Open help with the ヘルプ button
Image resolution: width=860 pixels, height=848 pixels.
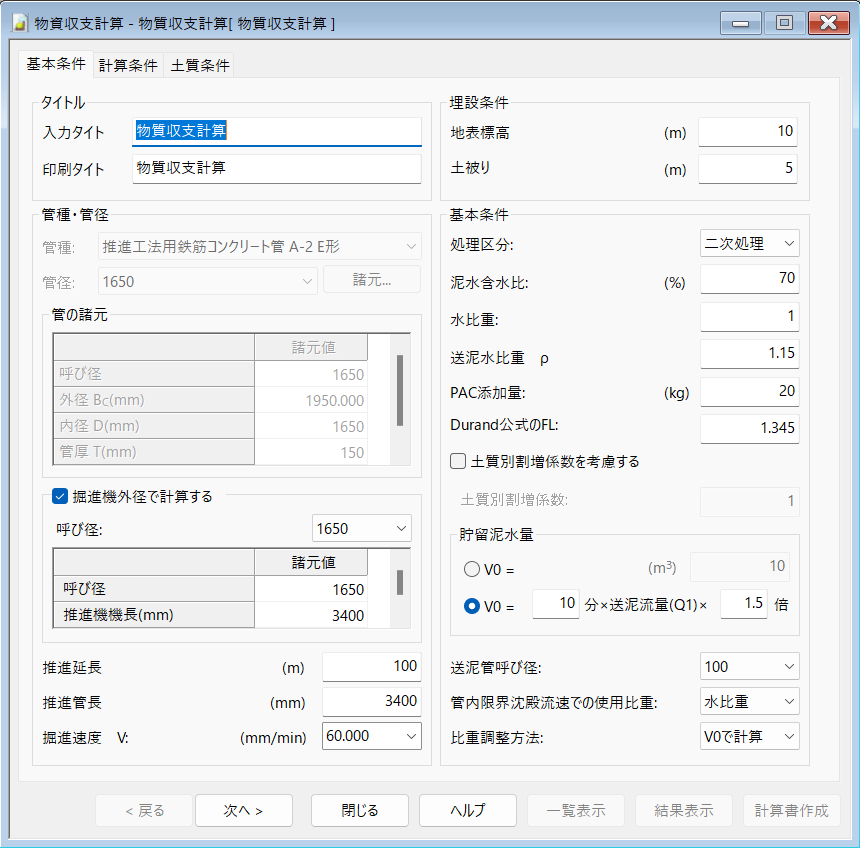[x=467, y=810]
